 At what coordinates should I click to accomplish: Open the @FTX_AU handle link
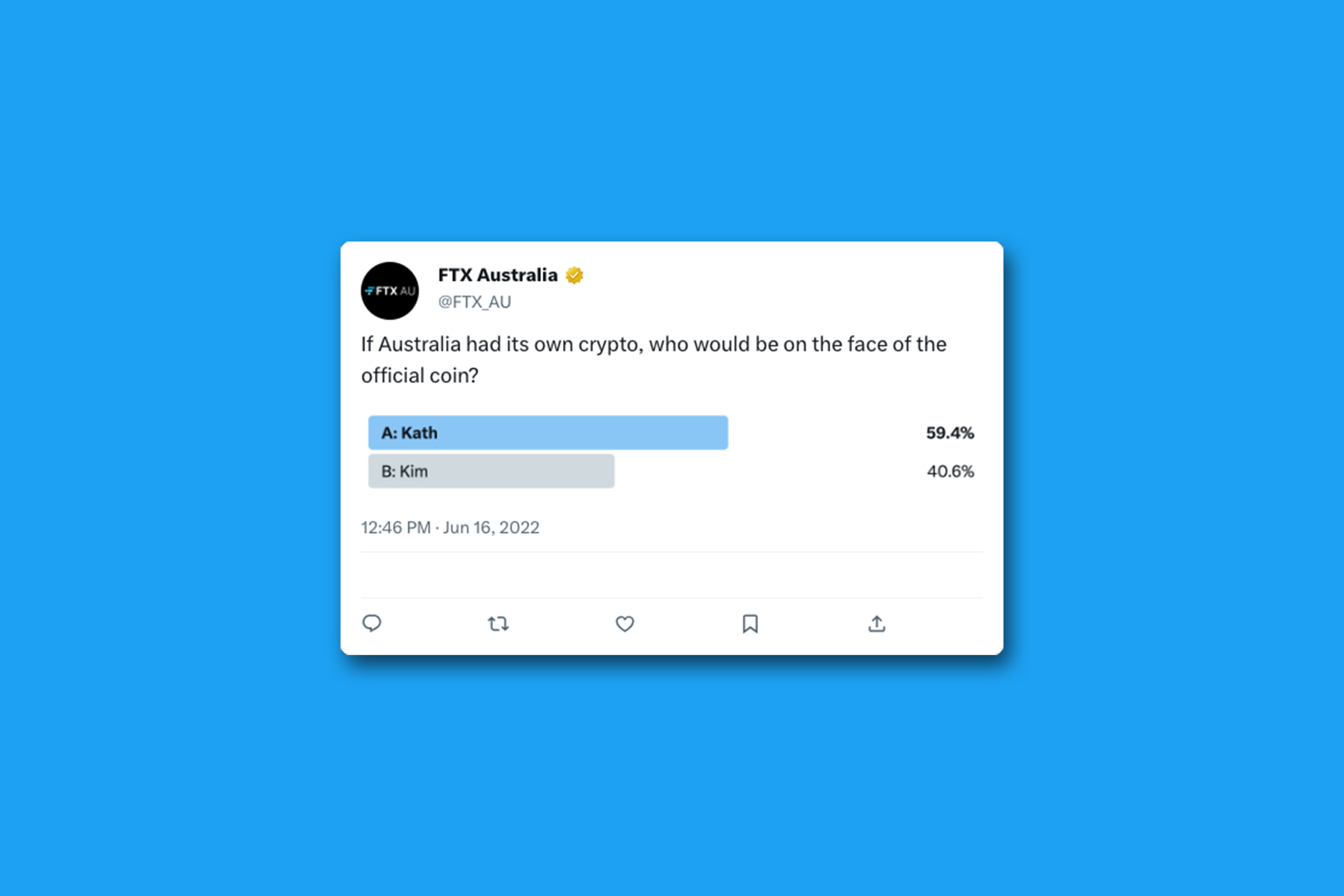tap(474, 302)
